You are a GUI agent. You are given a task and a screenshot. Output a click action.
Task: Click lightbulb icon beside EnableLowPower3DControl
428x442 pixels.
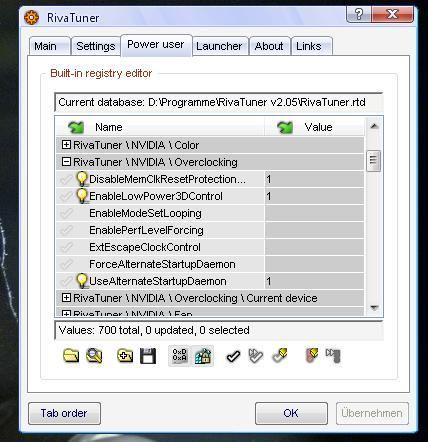pos(82,196)
